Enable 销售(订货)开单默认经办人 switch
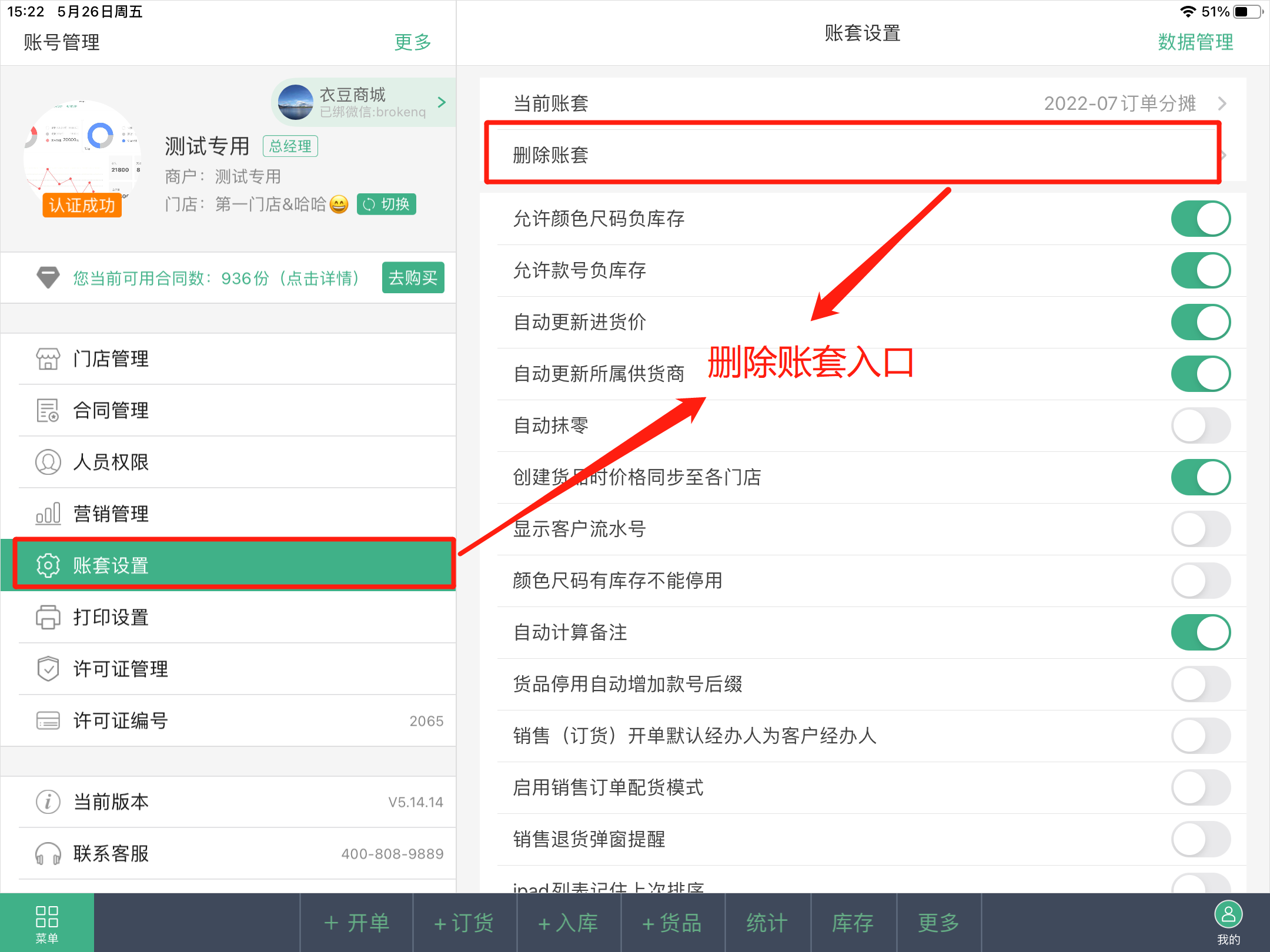 pos(1201,736)
